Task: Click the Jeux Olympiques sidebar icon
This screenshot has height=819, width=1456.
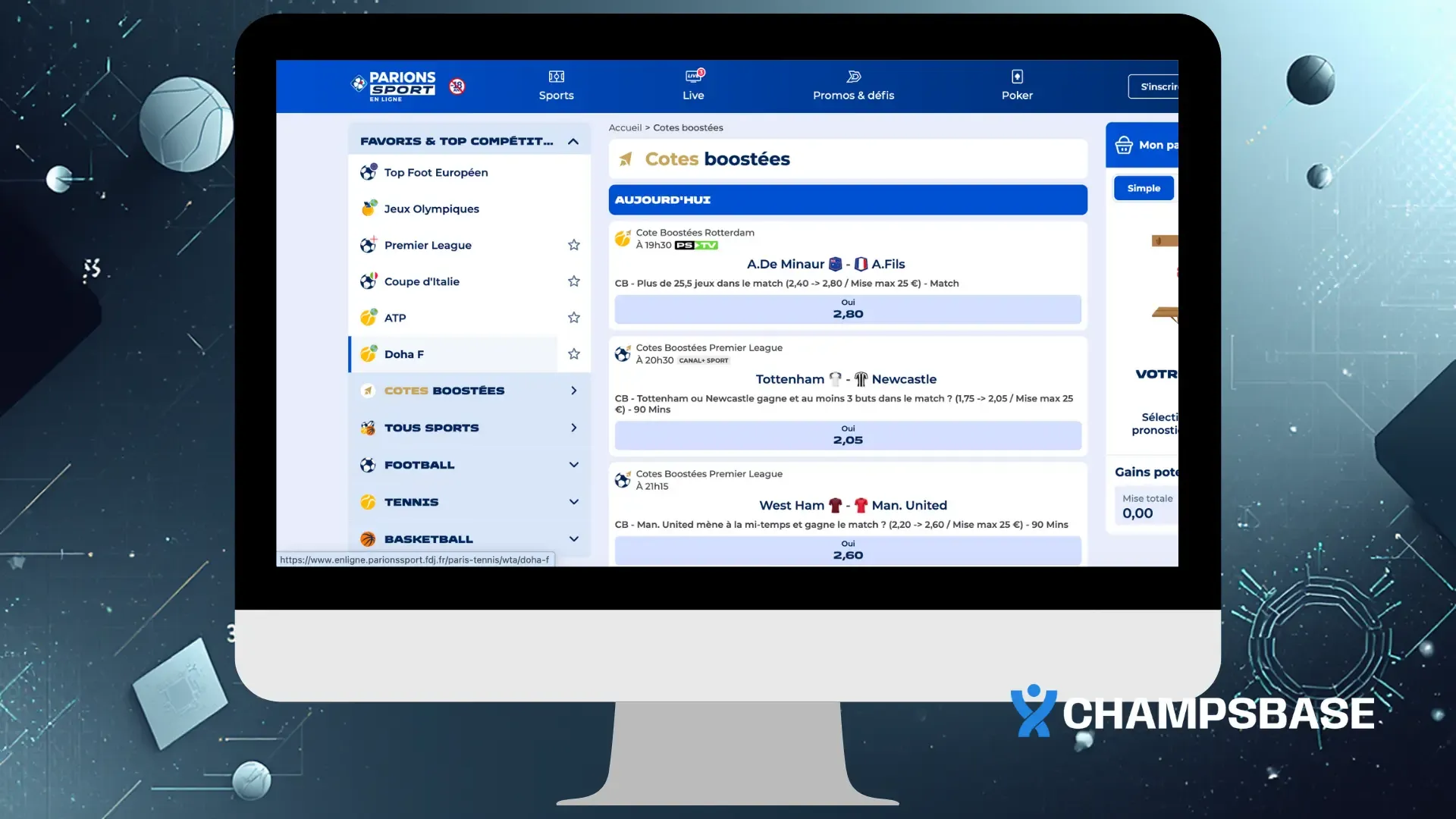Action: pyautogui.click(x=369, y=209)
